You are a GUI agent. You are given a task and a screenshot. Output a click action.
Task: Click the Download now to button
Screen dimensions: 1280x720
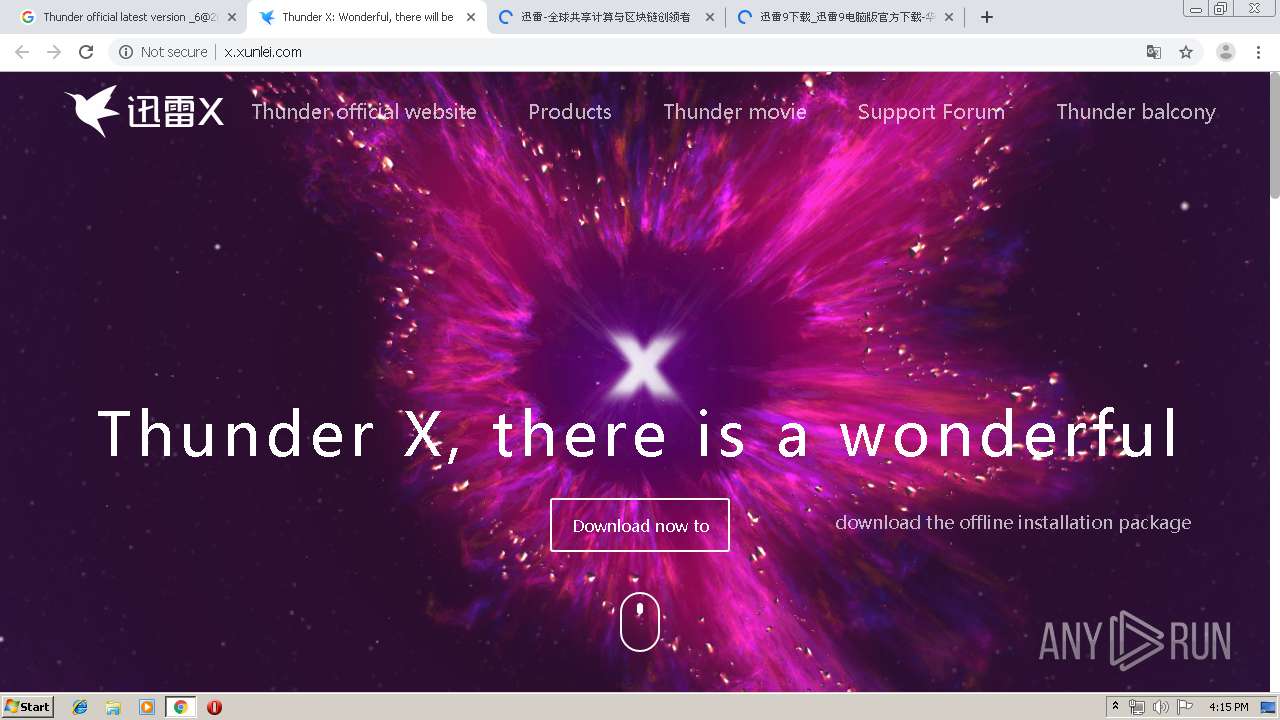click(640, 525)
